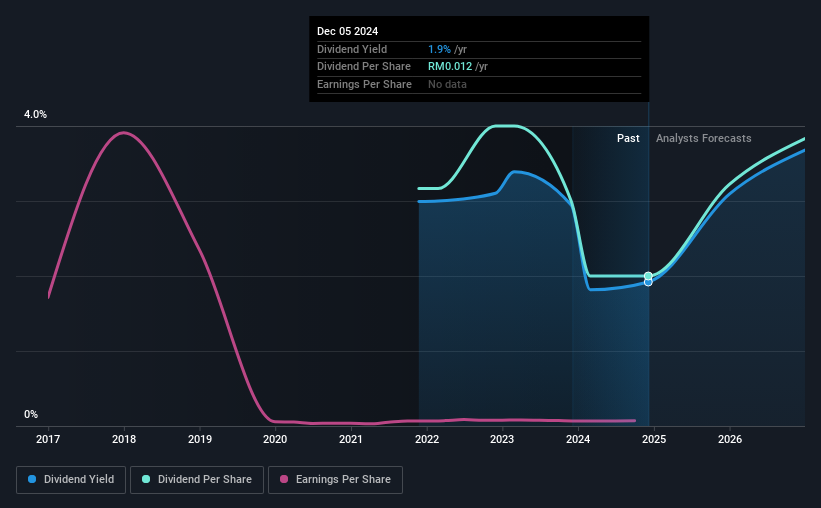This screenshot has width=821, height=508.
Task: Click the 2026 x-axis label
Action: pos(730,439)
